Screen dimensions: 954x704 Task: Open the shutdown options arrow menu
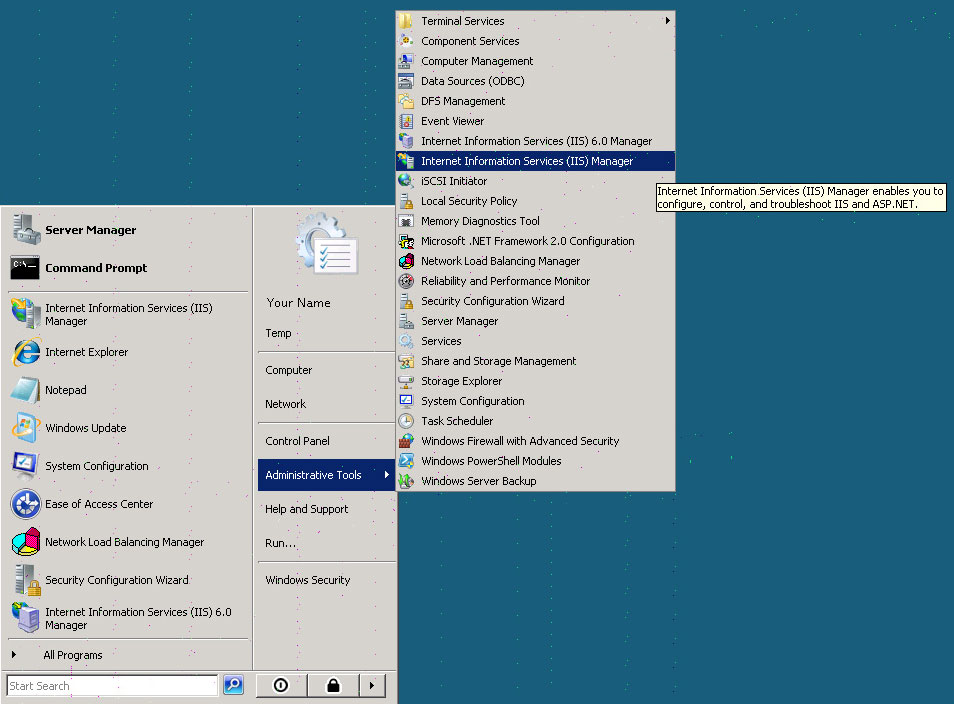tap(372, 685)
